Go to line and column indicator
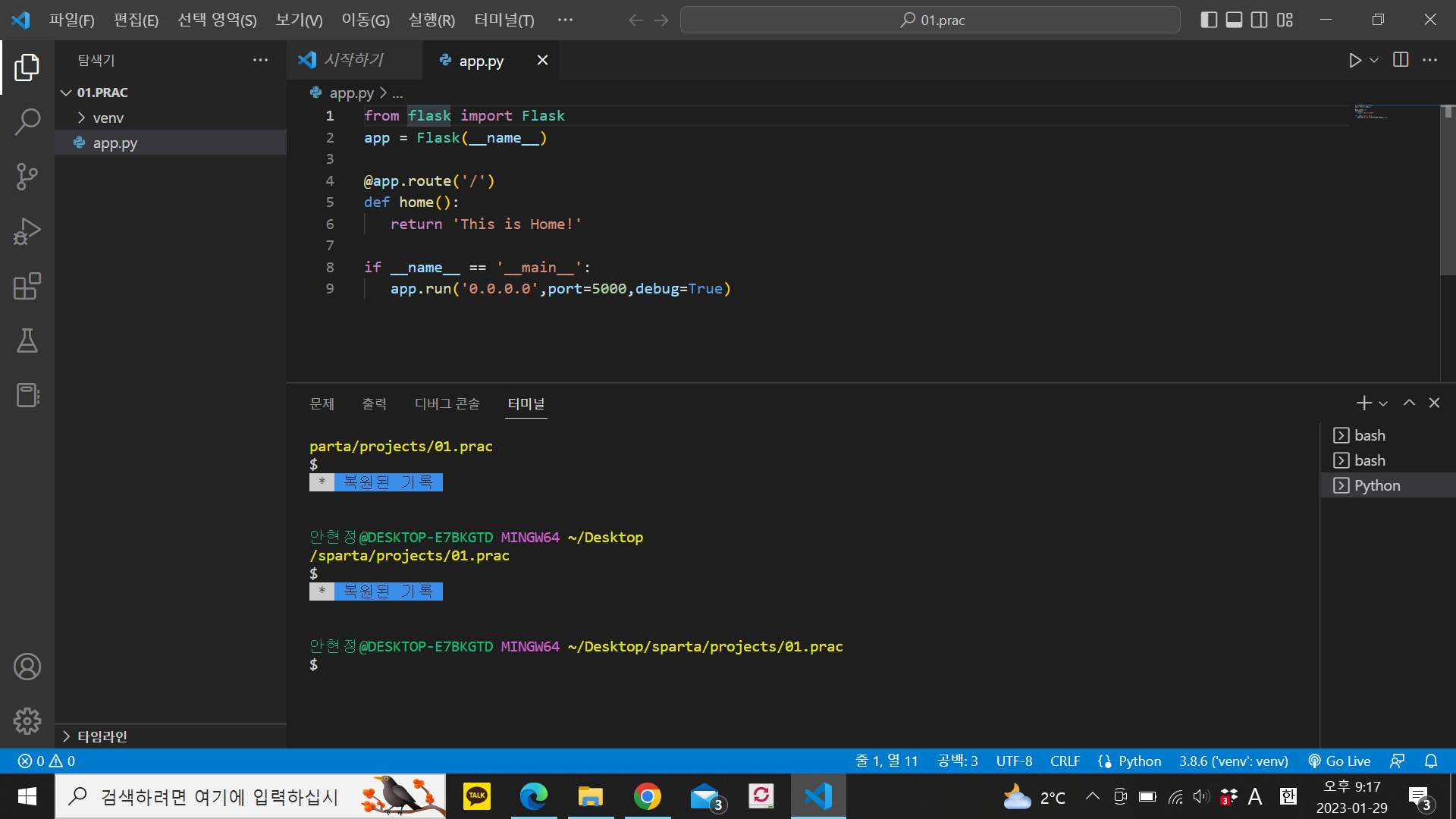This screenshot has height=819, width=1456. (x=886, y=761)
